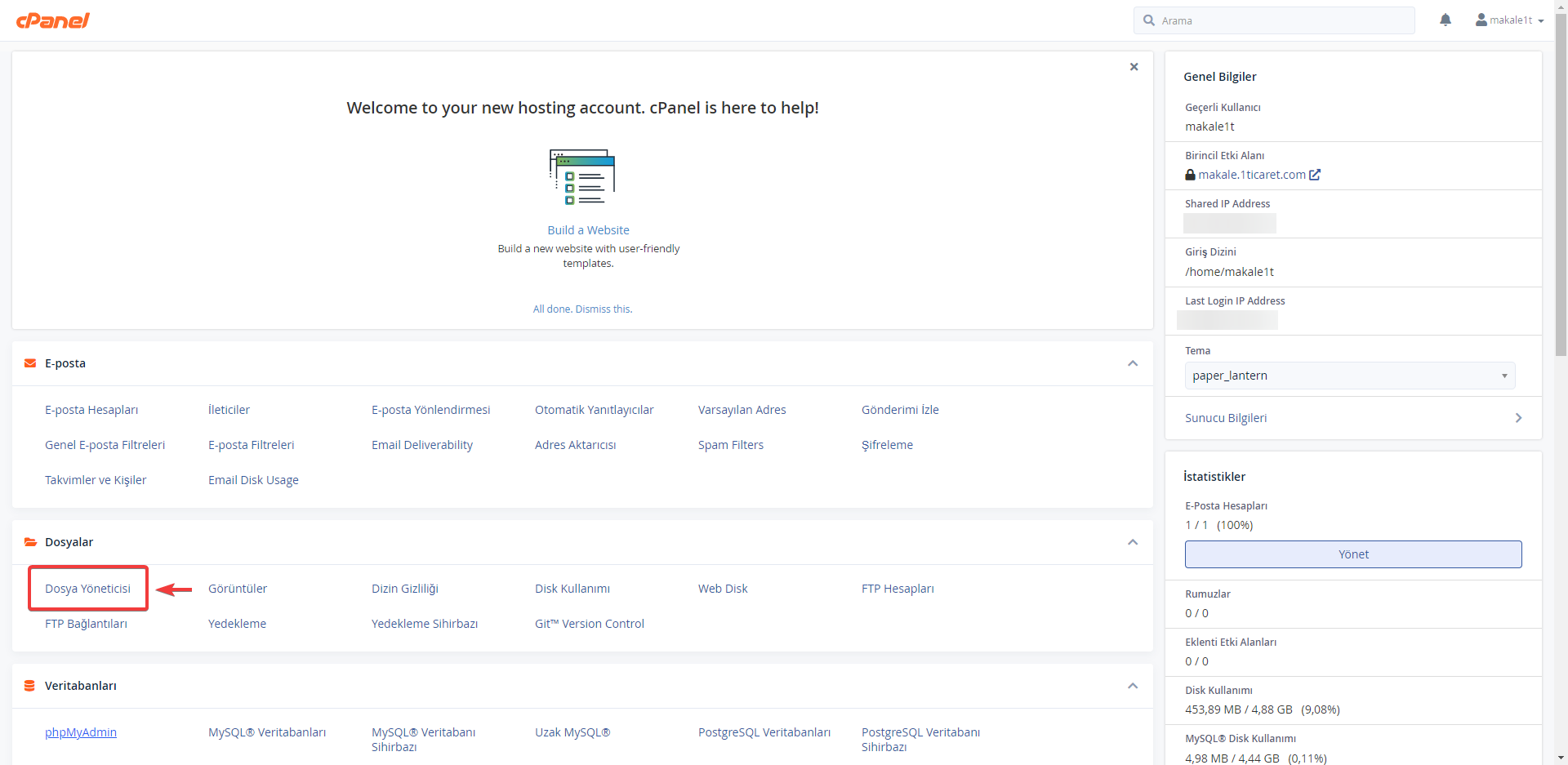
Task: Click the padlock icon beside domain
Action: (x=1190, y=175)
